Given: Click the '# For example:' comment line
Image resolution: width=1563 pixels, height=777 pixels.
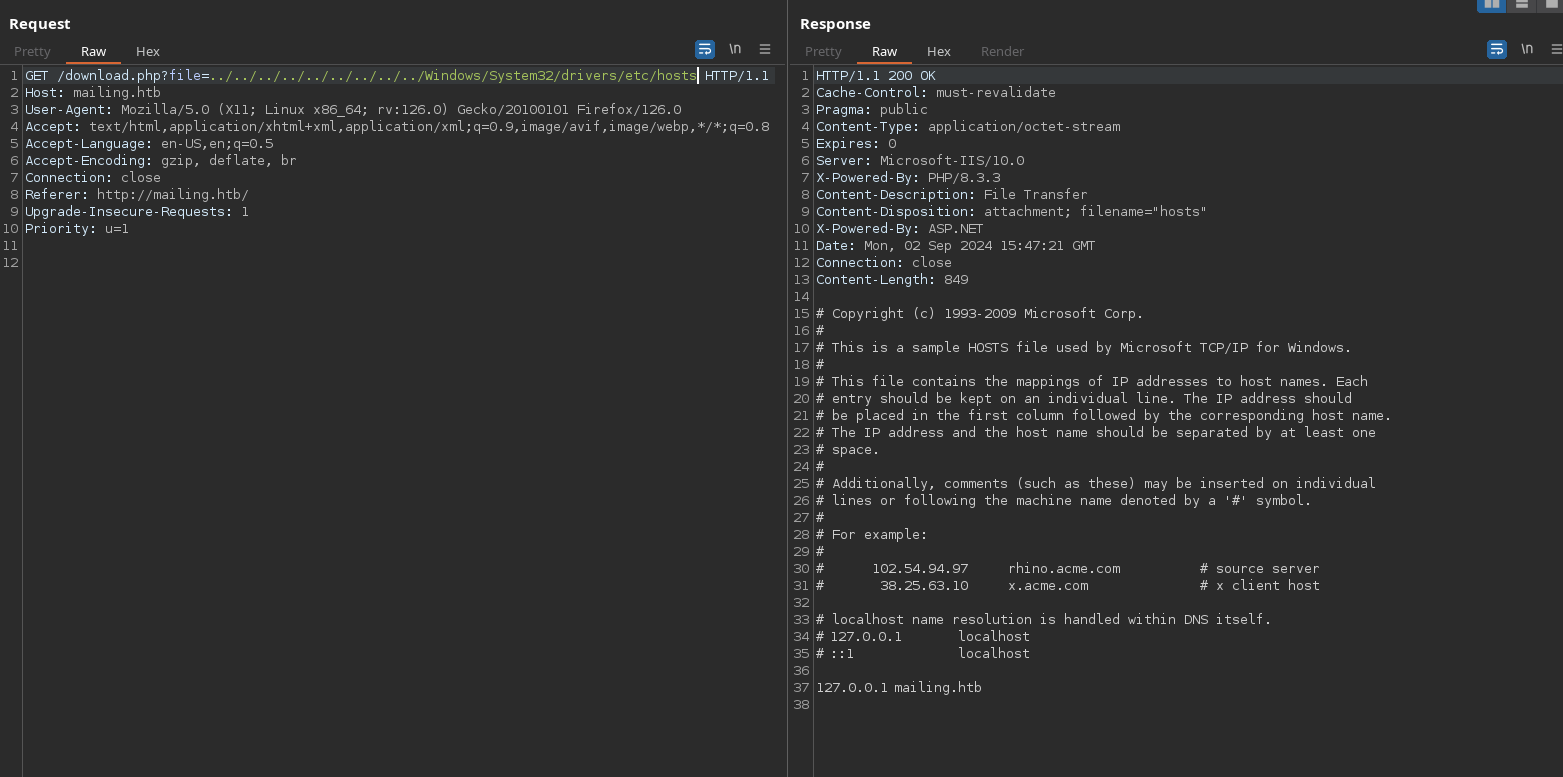Looking at the screenshot, I should (x=872, y=535).
